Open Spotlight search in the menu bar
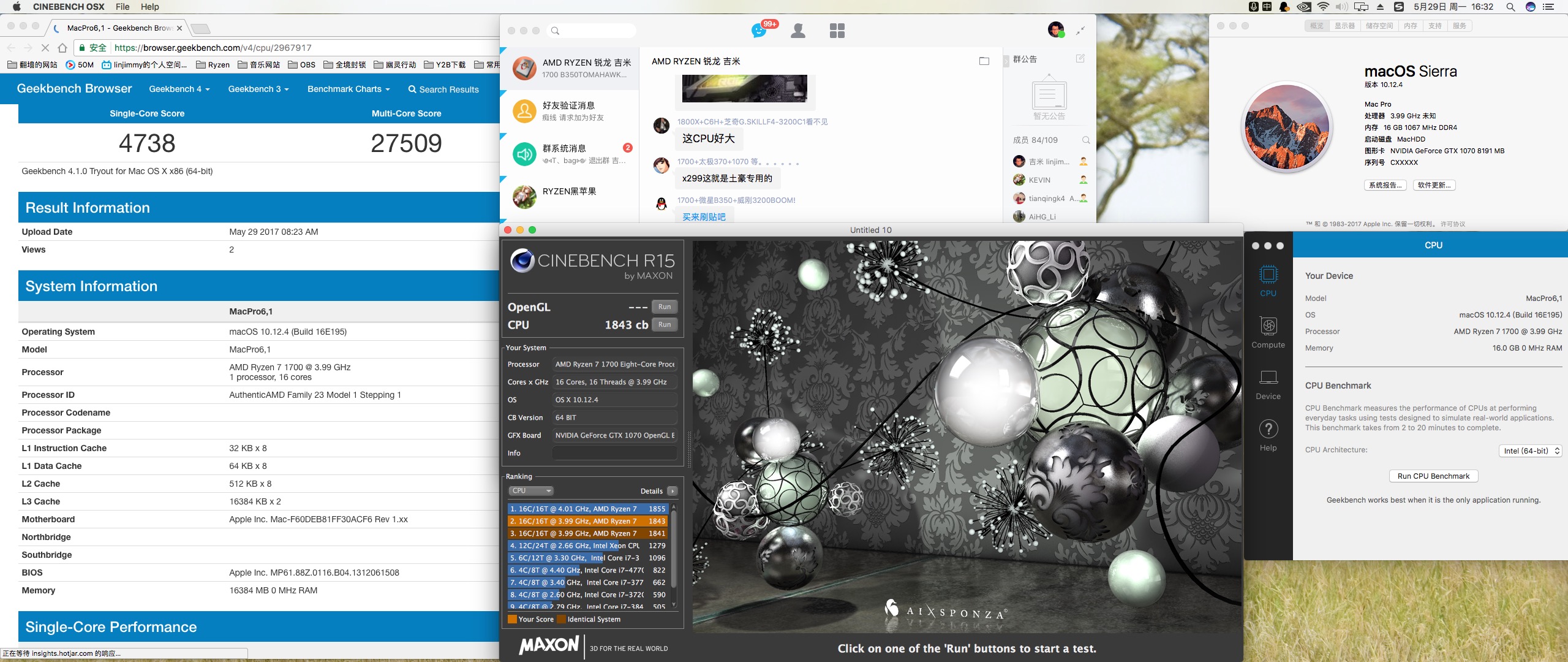 click(x=1510, y=7)
